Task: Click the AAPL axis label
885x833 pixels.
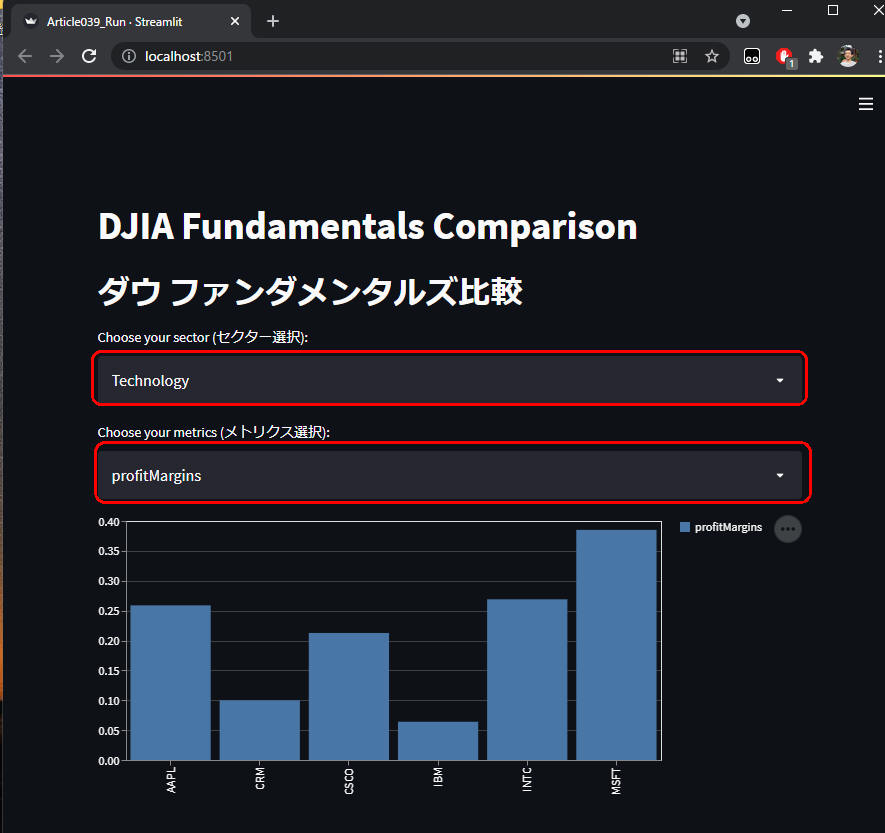Action: (x=171, y=779)
